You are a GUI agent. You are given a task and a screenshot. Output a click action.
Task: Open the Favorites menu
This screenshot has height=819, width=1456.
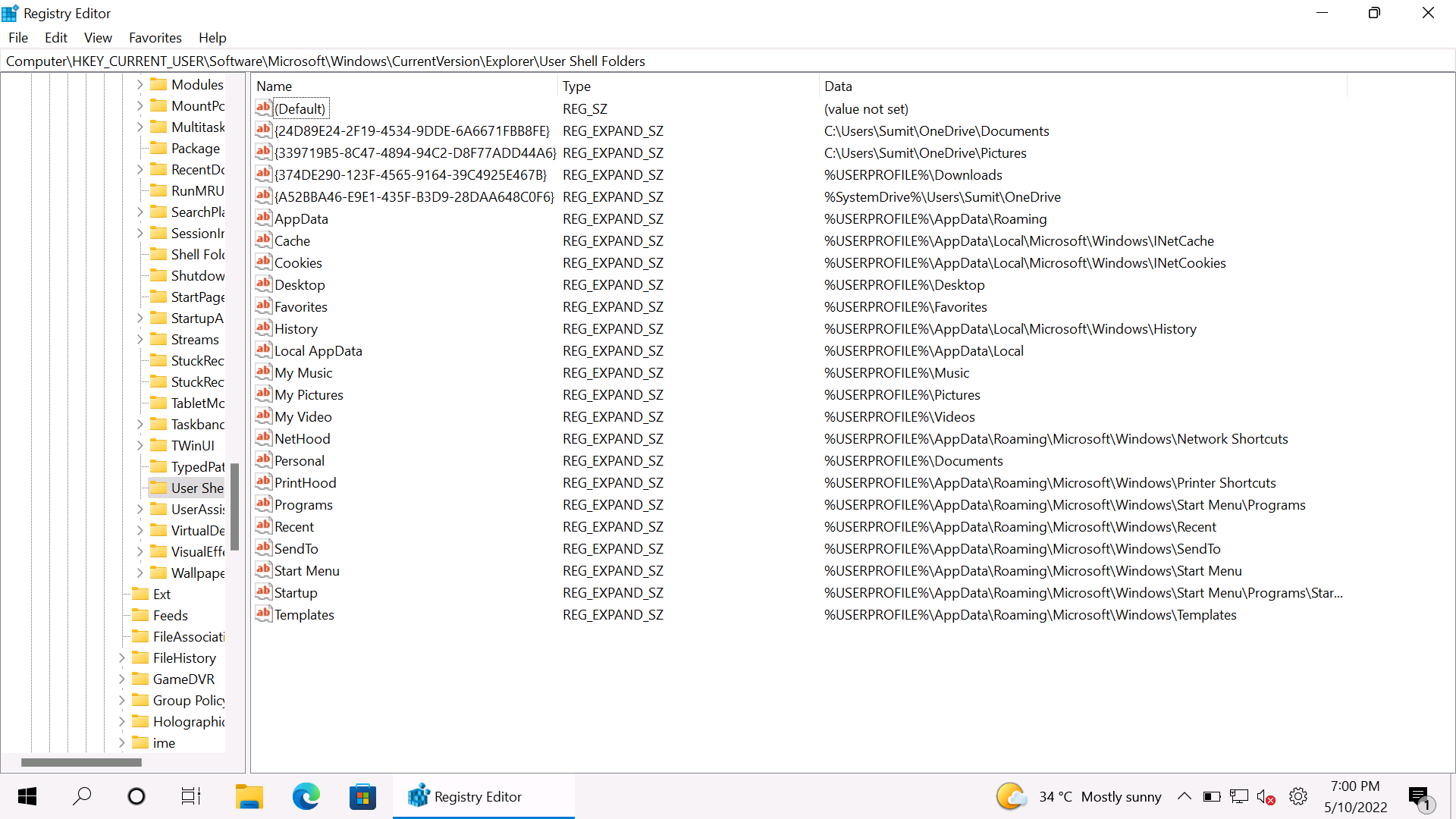click(155, 37)
